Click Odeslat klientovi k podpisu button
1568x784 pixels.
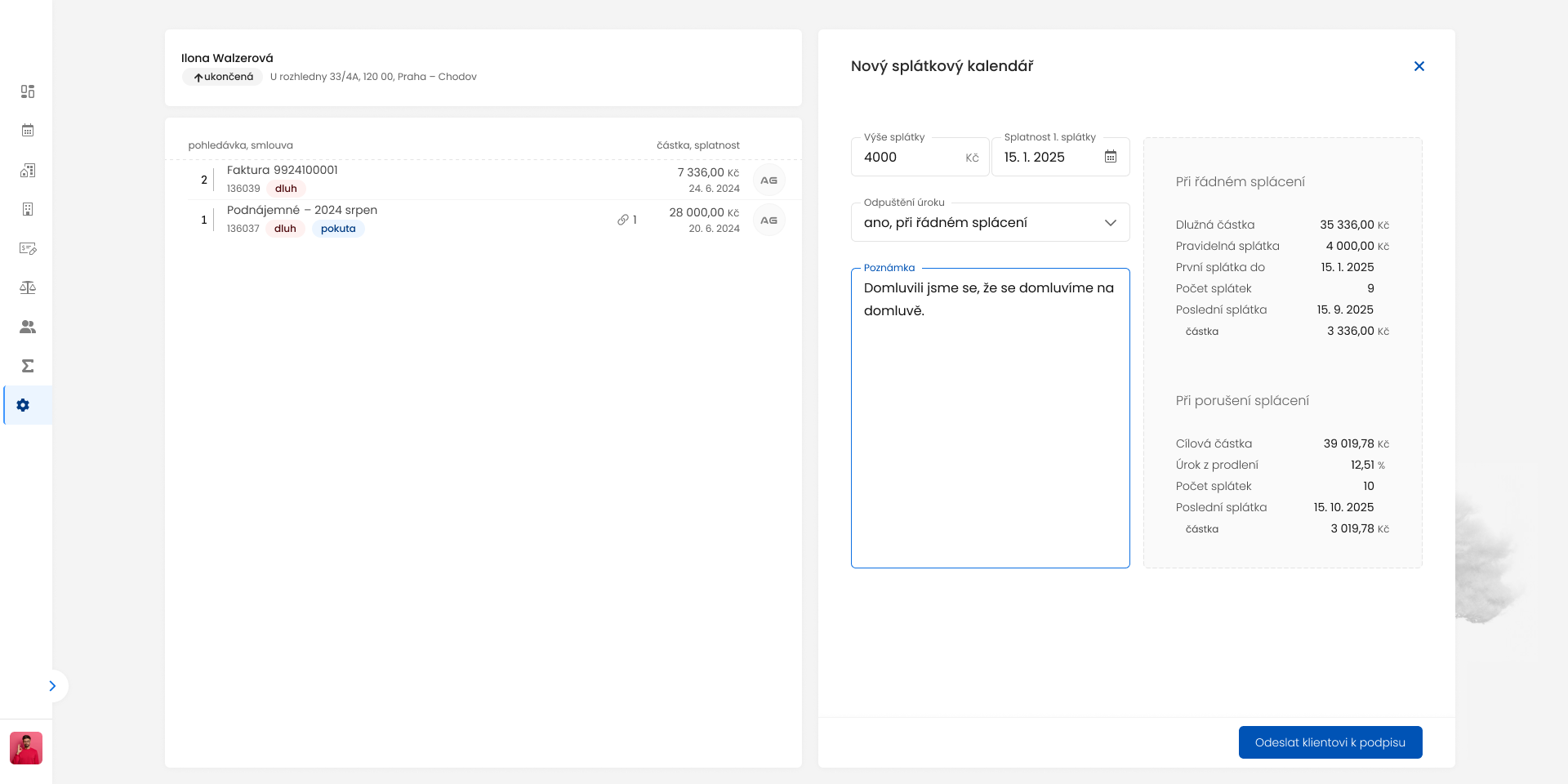point(1330,742)
